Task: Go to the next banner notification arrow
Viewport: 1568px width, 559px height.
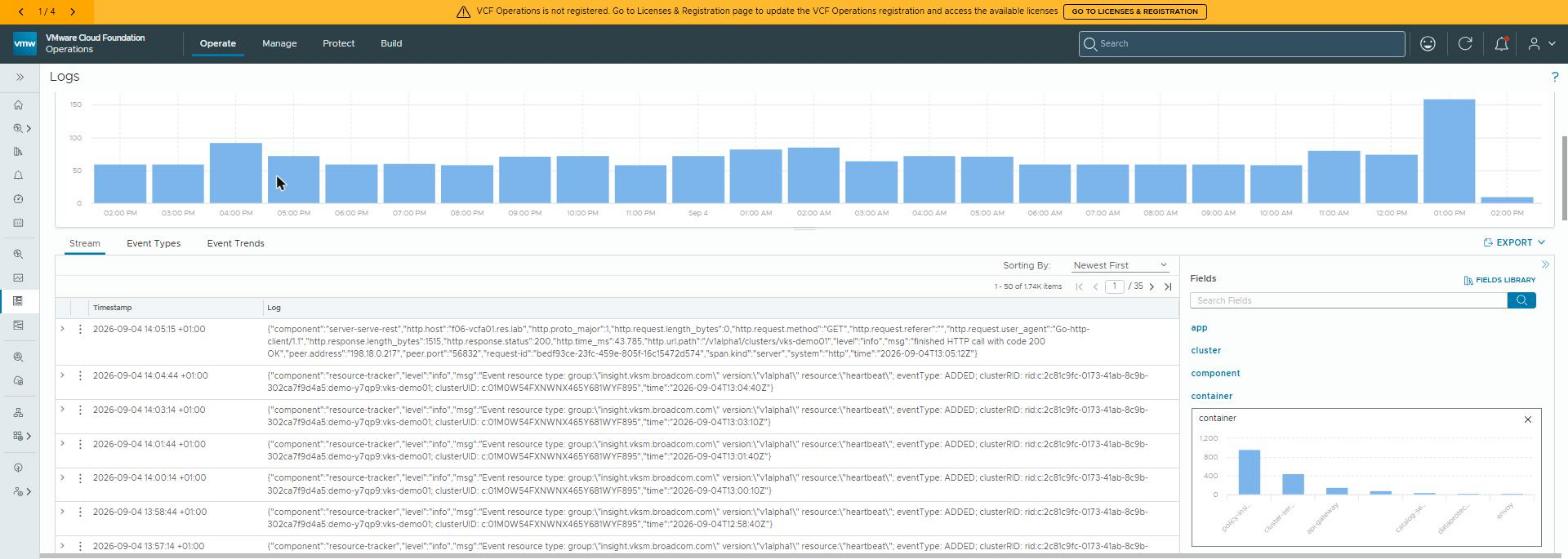Action: coord(73,12)
